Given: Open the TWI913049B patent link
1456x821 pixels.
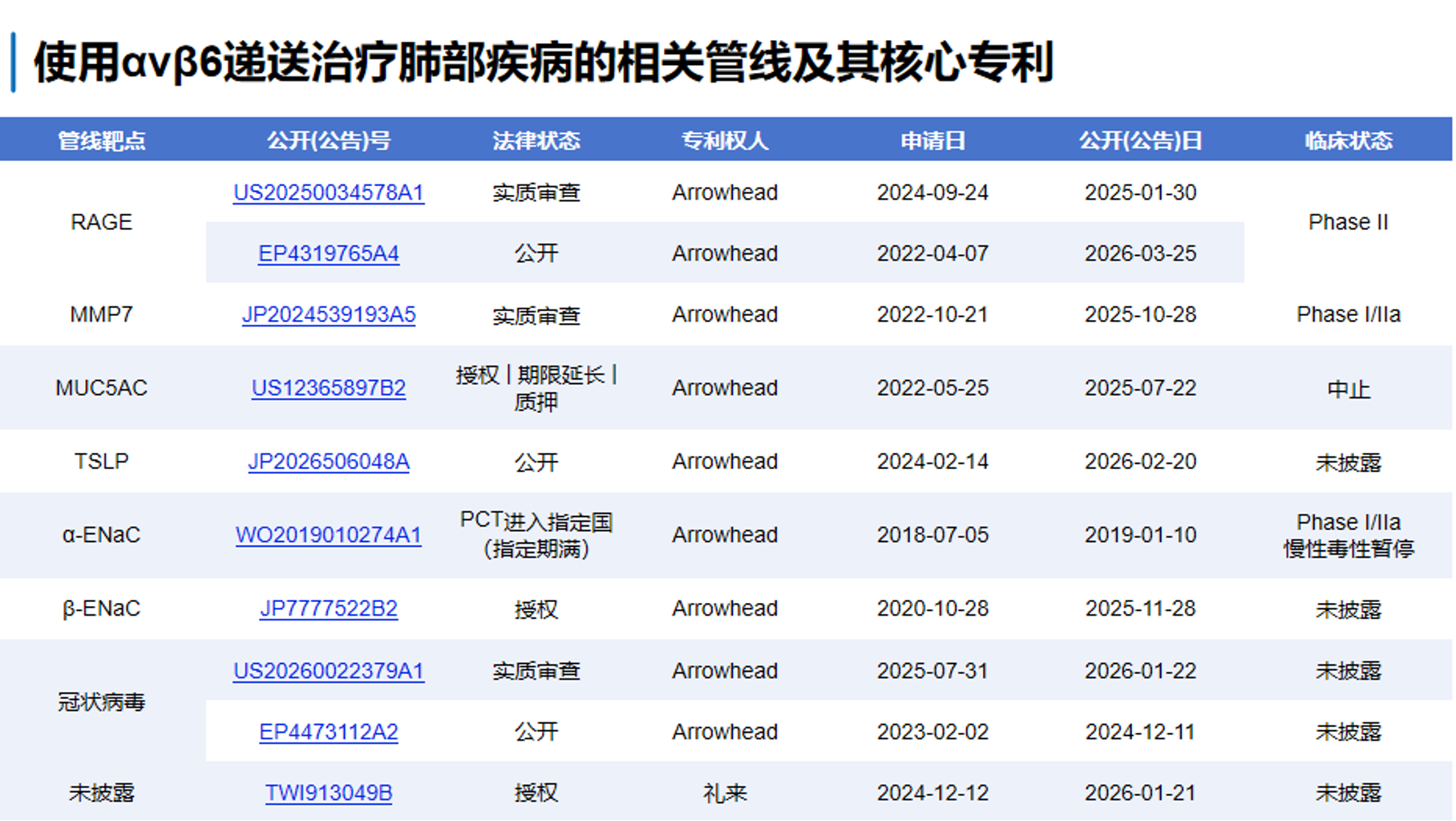Looking at the screenshot, I should point(330,792).
